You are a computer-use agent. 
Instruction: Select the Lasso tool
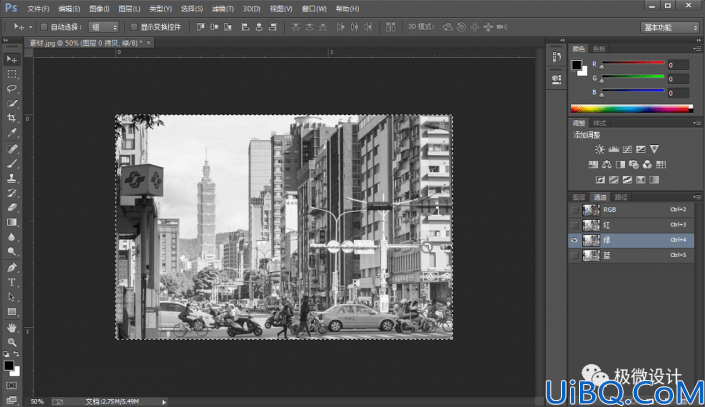click(12, 89)
